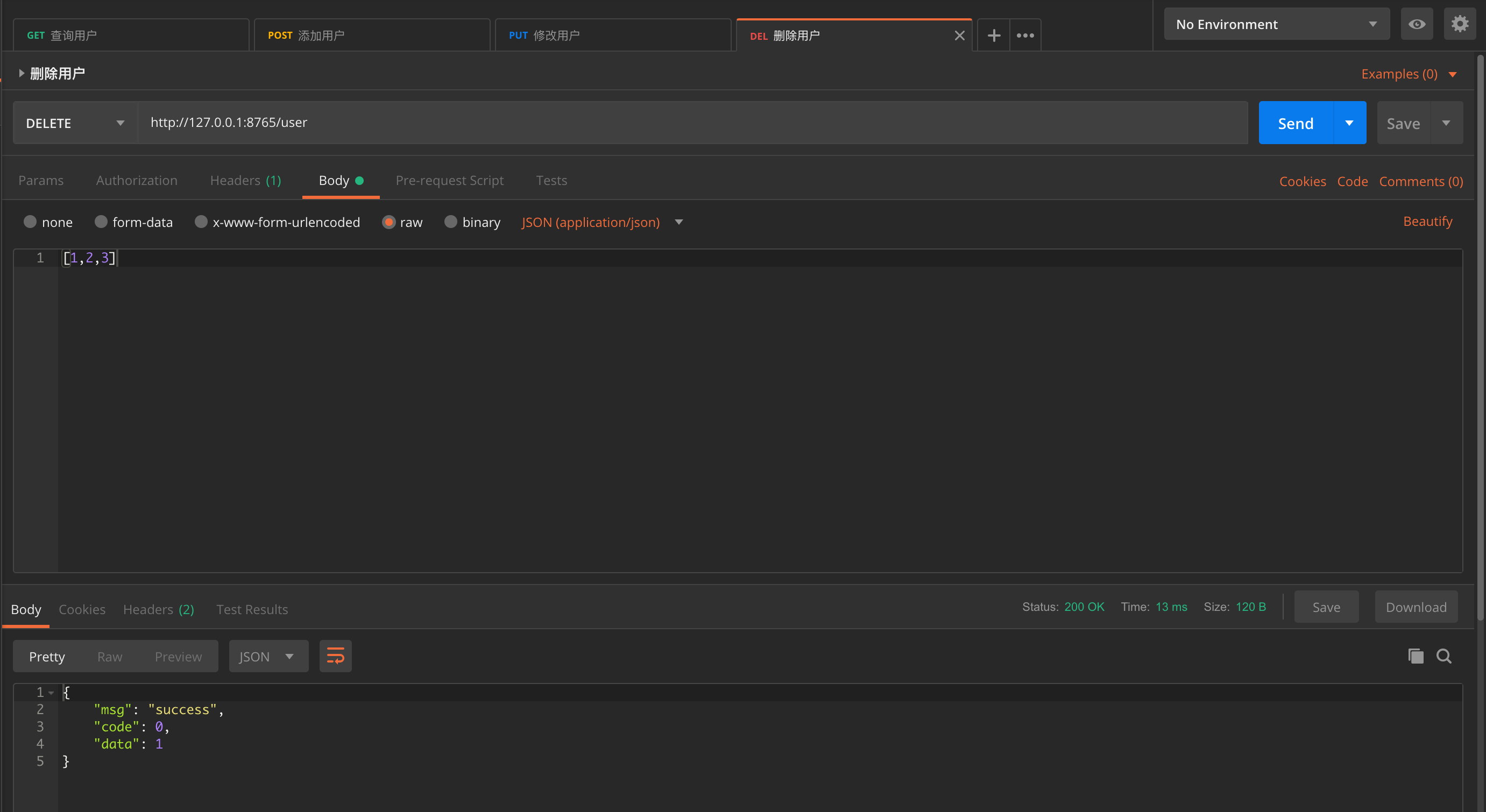Click the wrap response icon in response toolbar

click(x=336, y=656)
